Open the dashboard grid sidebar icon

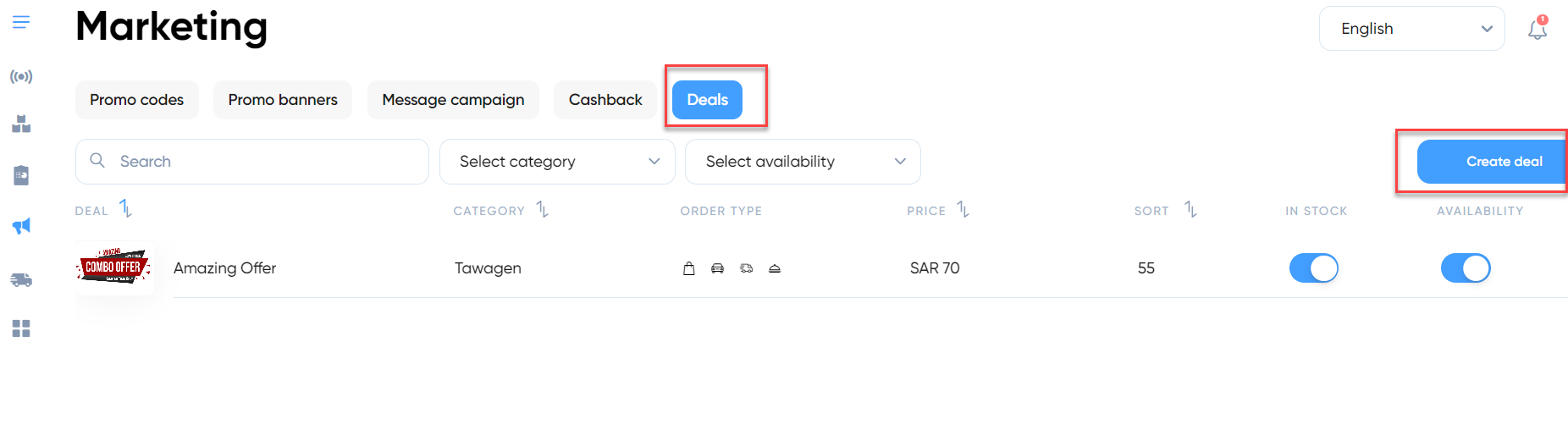[x=21, y=328]
